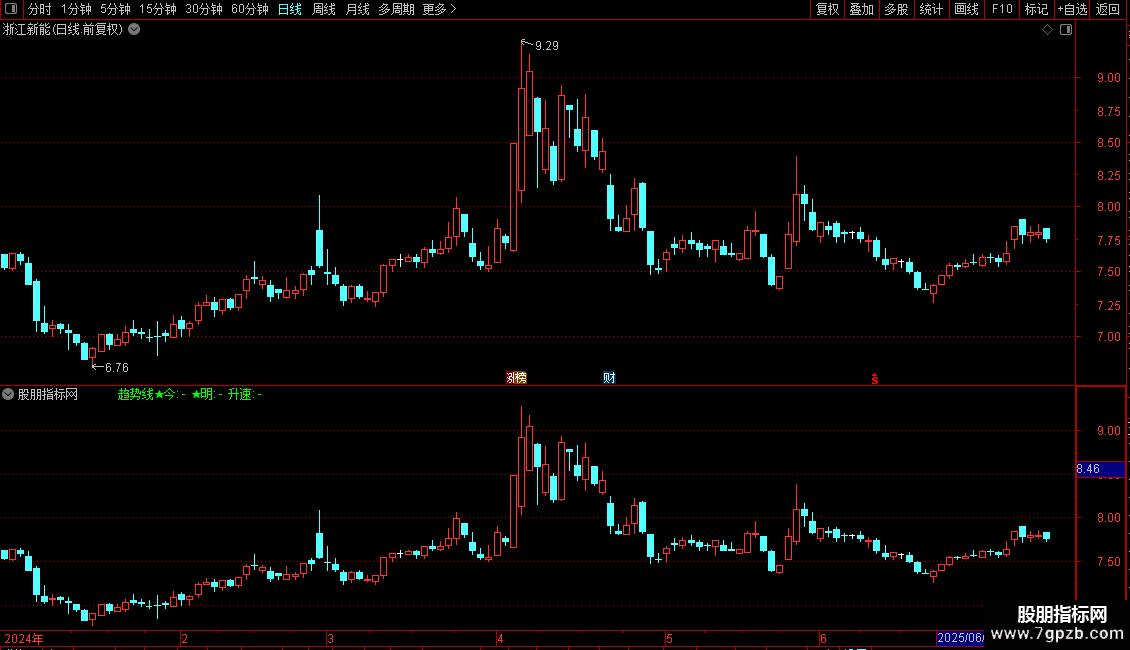Click the 股朋指标网 indicator name
Image resolution: width=1130 pixels, height=650 pixels.
pos(48,394)
